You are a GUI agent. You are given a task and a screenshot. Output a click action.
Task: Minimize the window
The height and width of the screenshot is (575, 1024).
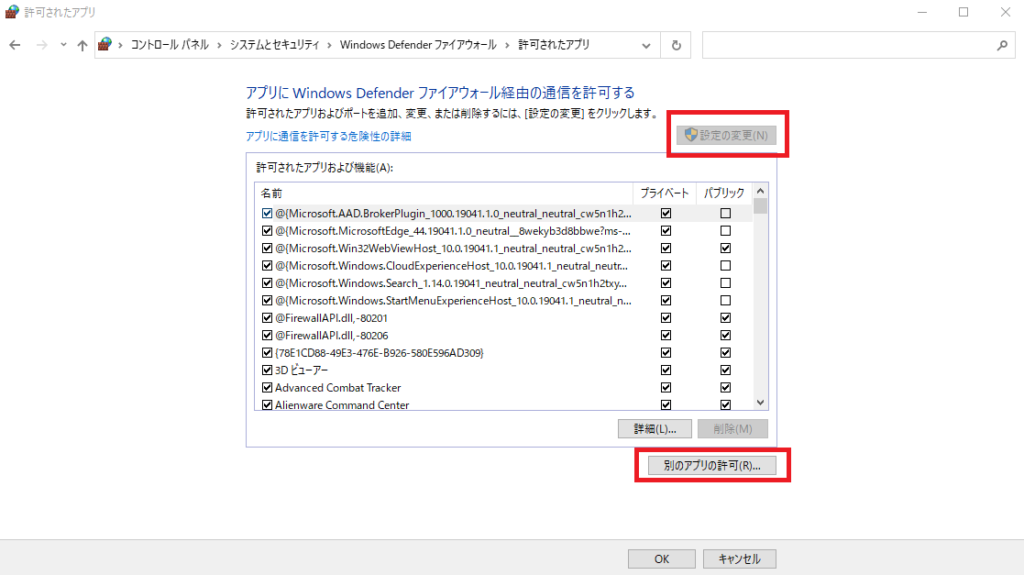922,12
